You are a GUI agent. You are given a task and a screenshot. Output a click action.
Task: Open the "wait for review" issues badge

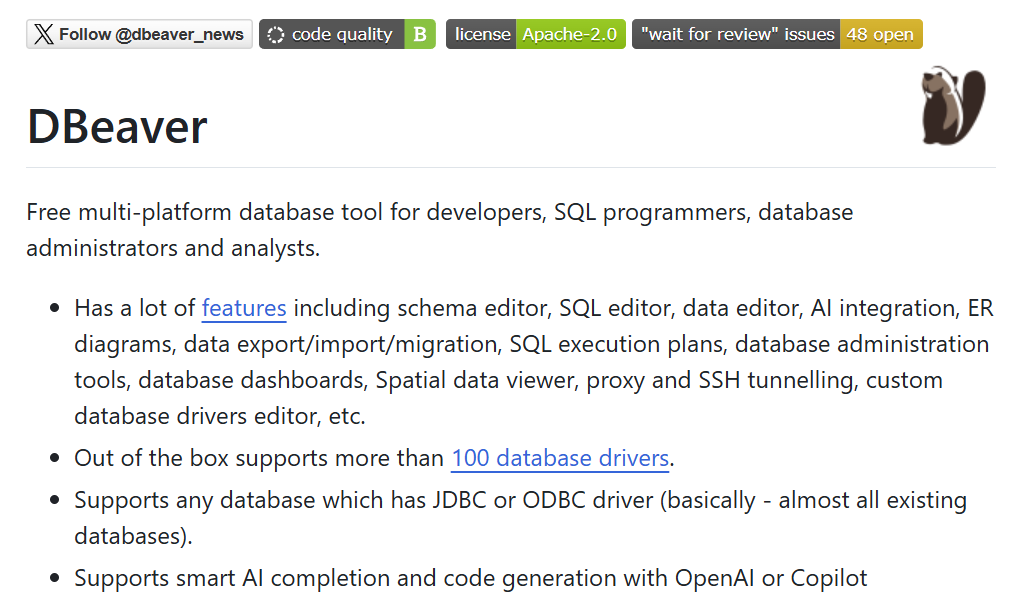pos(777,34)
